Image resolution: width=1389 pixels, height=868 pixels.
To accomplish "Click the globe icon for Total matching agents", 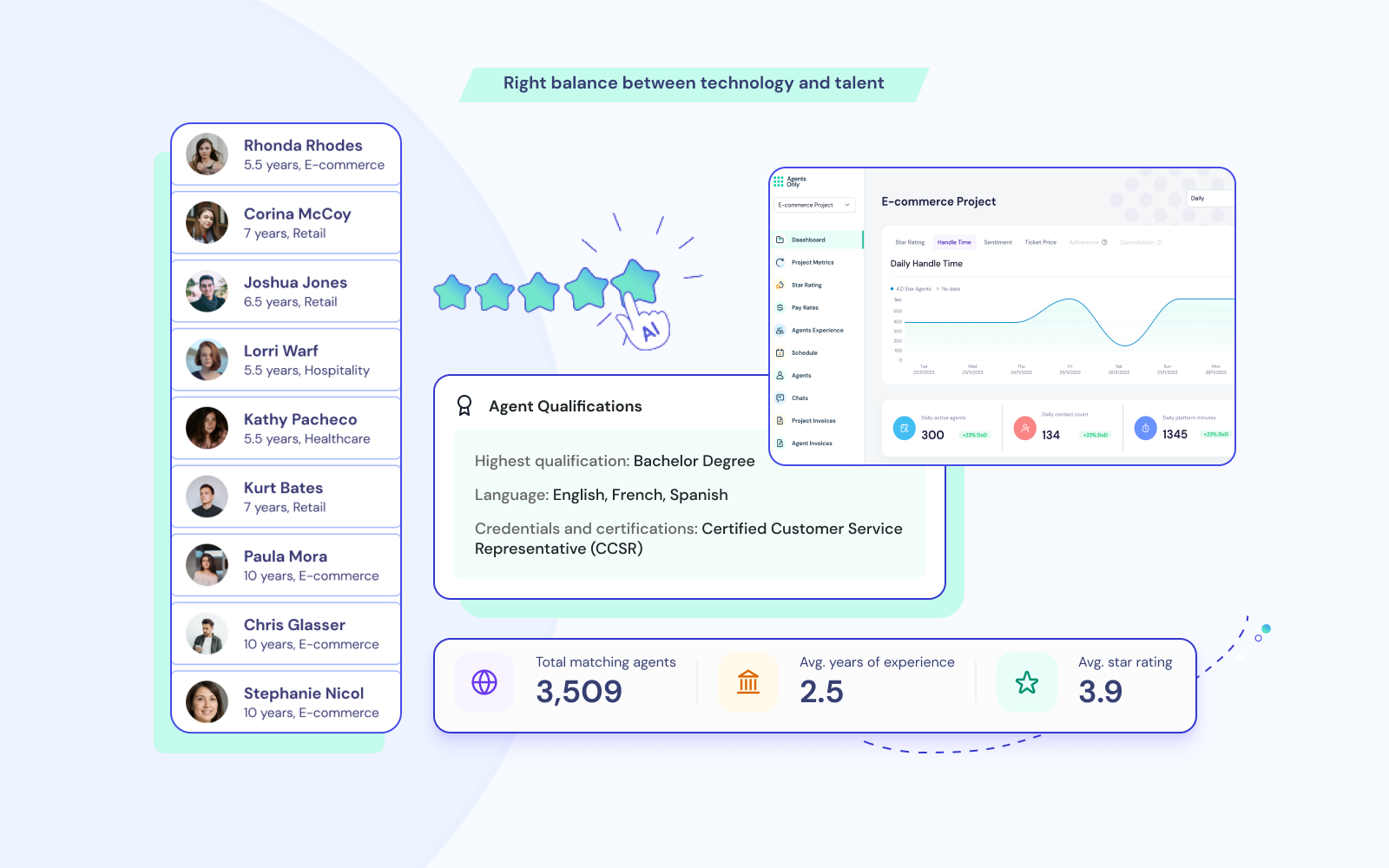I will [484, 682].
